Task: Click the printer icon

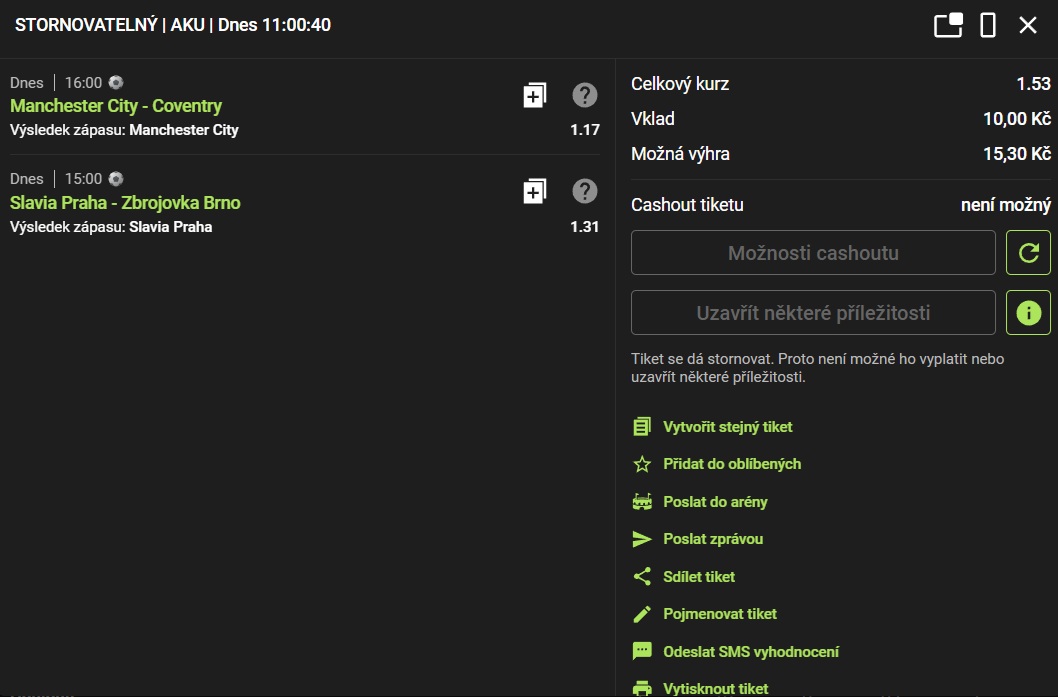Action: coord(642,688)
